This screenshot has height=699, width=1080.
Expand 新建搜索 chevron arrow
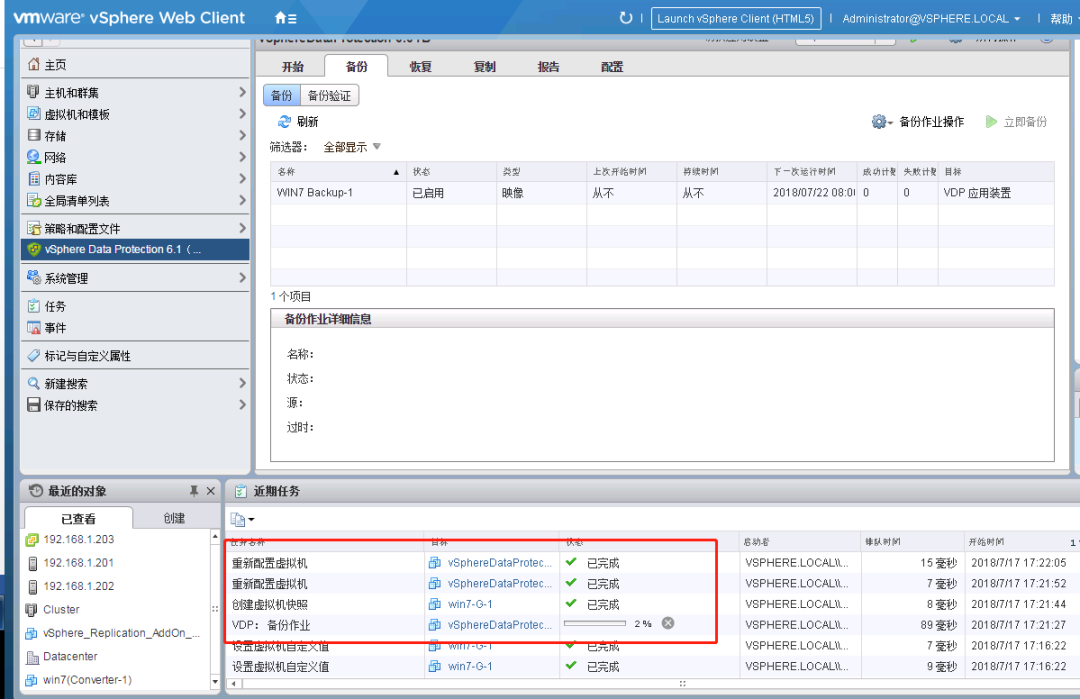(x=242, y=383)
